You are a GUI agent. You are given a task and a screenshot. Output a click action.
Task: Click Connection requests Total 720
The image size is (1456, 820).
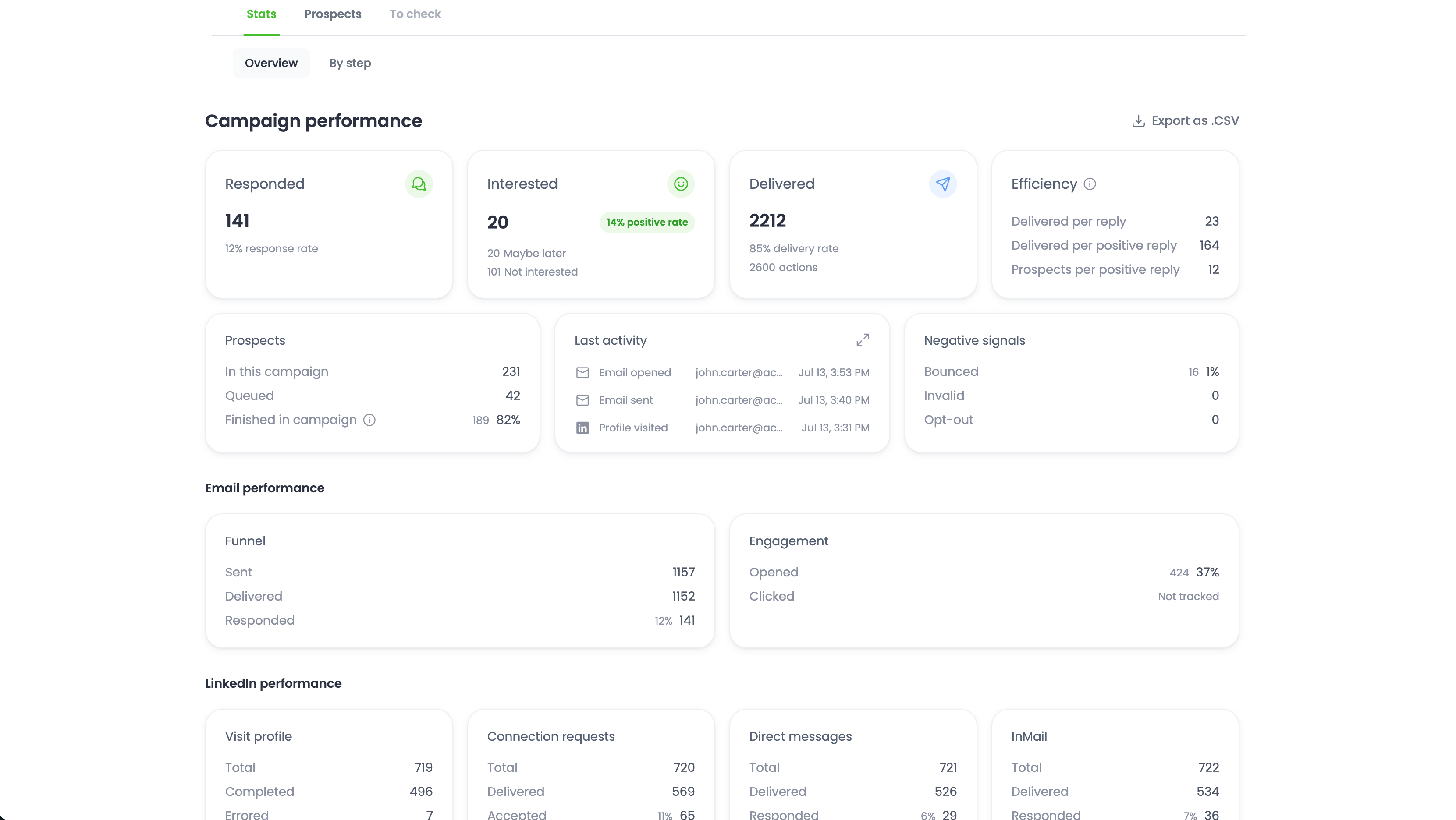[x=684, y=767]
